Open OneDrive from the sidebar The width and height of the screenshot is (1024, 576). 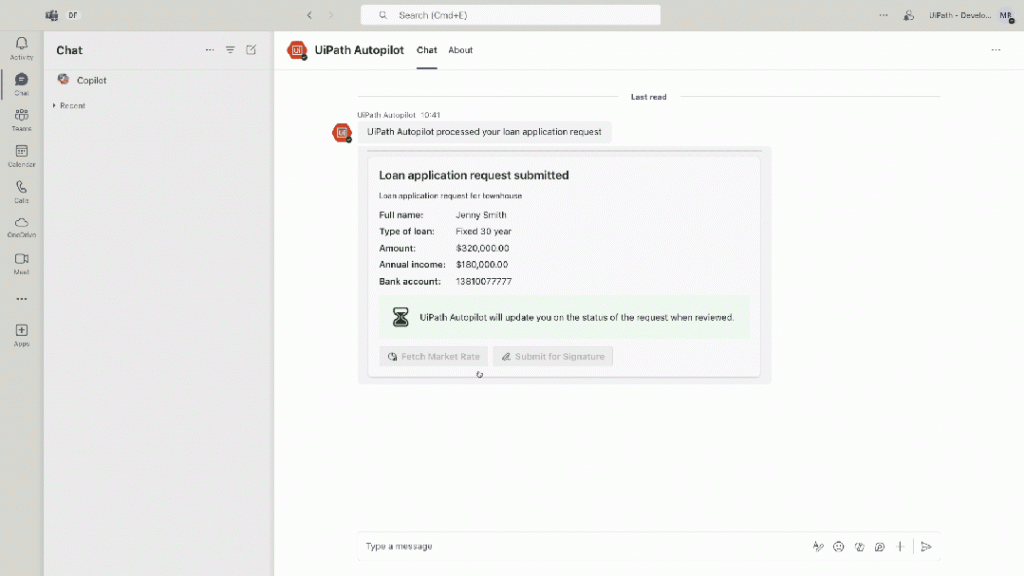tap(21, 227)
